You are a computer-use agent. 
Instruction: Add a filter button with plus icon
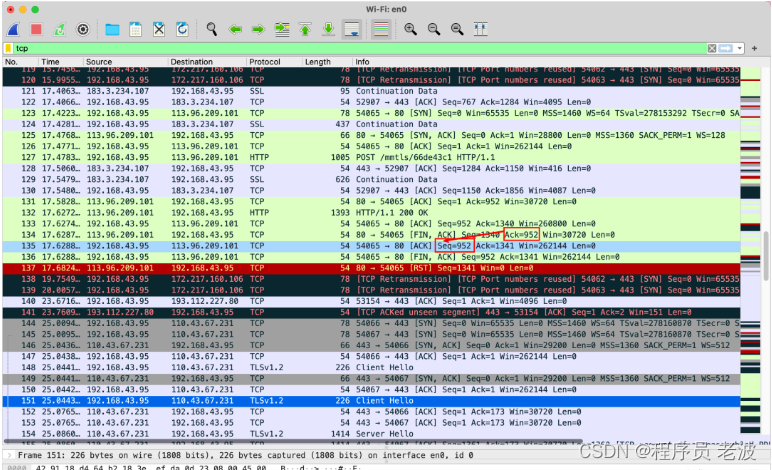pyautogui.click(x=754, y=48)
